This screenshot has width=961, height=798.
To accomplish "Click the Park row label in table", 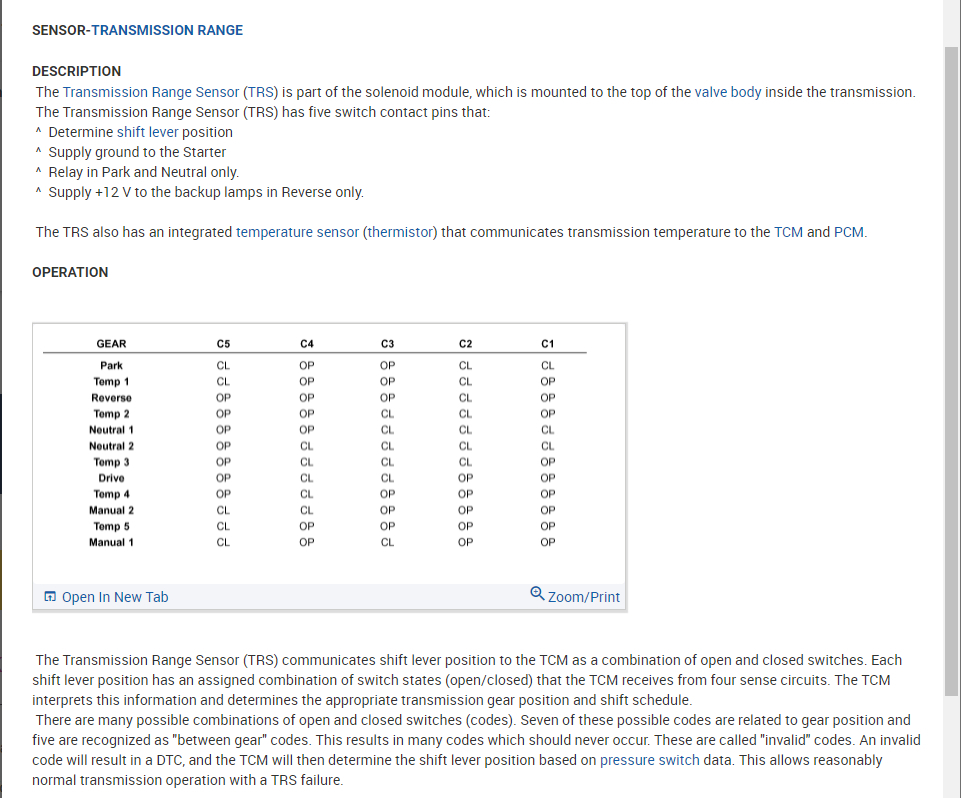I will (111, 366).
